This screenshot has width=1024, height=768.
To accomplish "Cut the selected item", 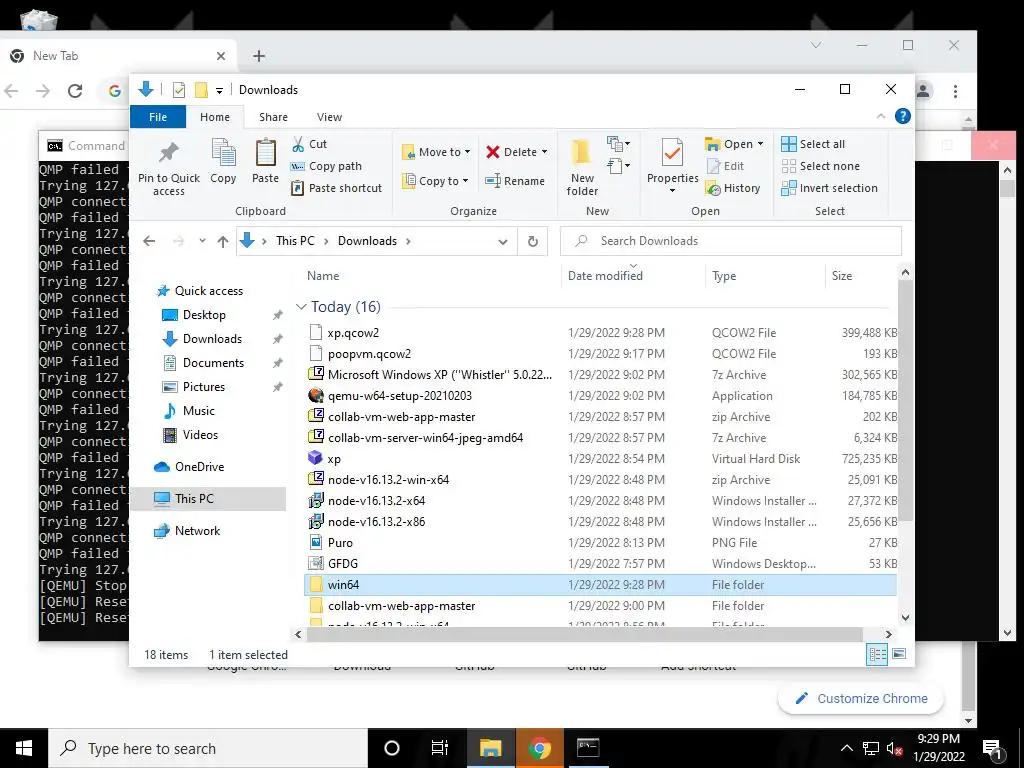I will coord(309,144).
